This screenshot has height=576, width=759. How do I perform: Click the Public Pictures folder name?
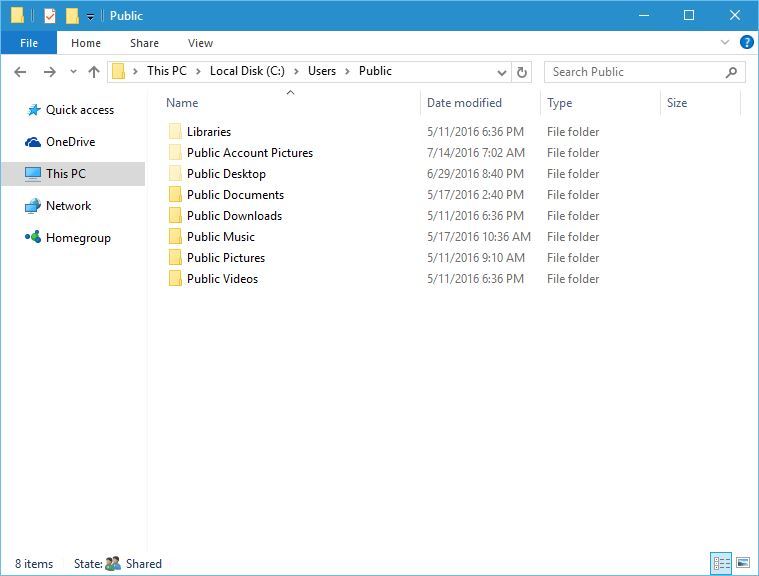[226, 258]
